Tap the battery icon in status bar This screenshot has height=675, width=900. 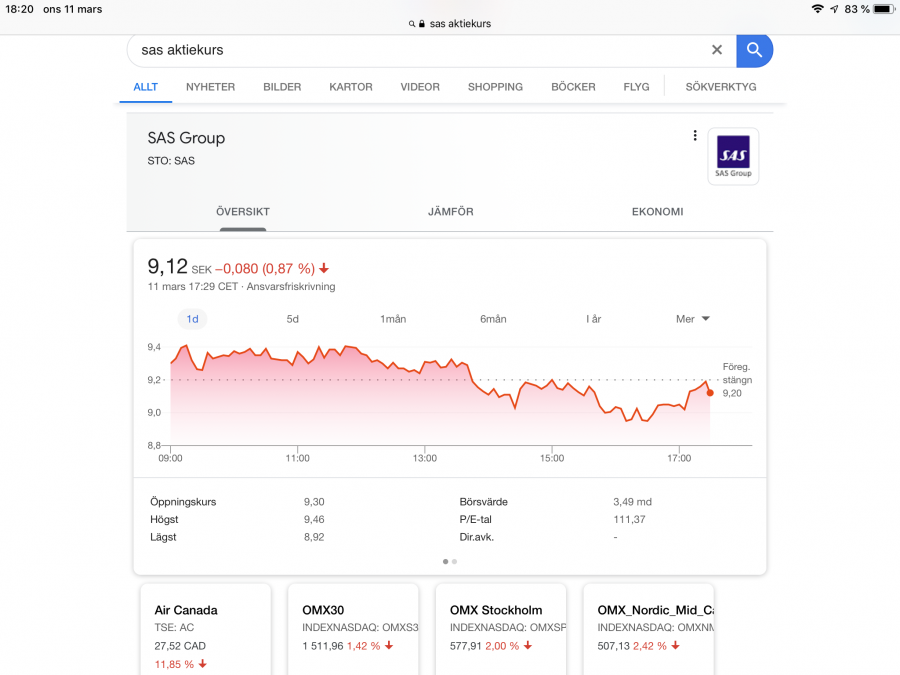[x=883, y=9]
